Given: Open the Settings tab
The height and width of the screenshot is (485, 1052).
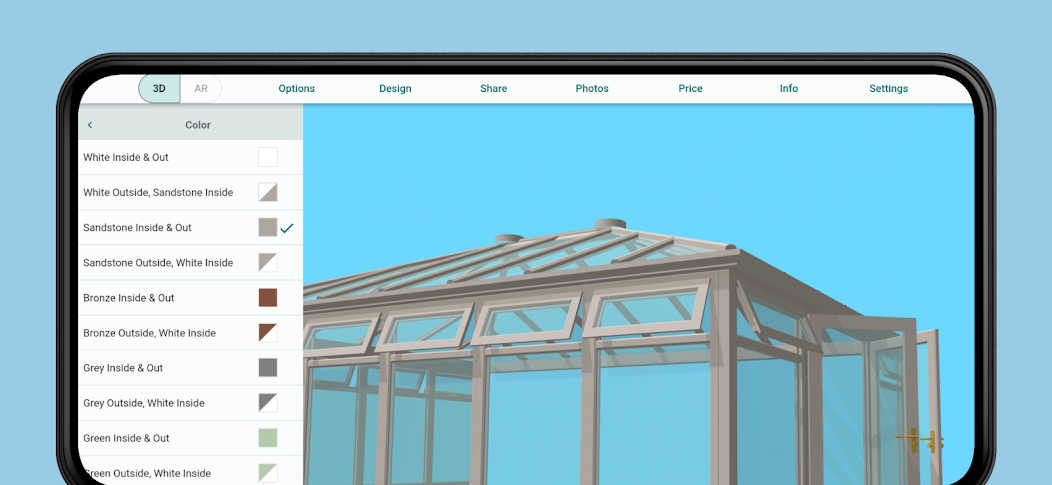Looking at the screenshot, I should click(888, 89).
